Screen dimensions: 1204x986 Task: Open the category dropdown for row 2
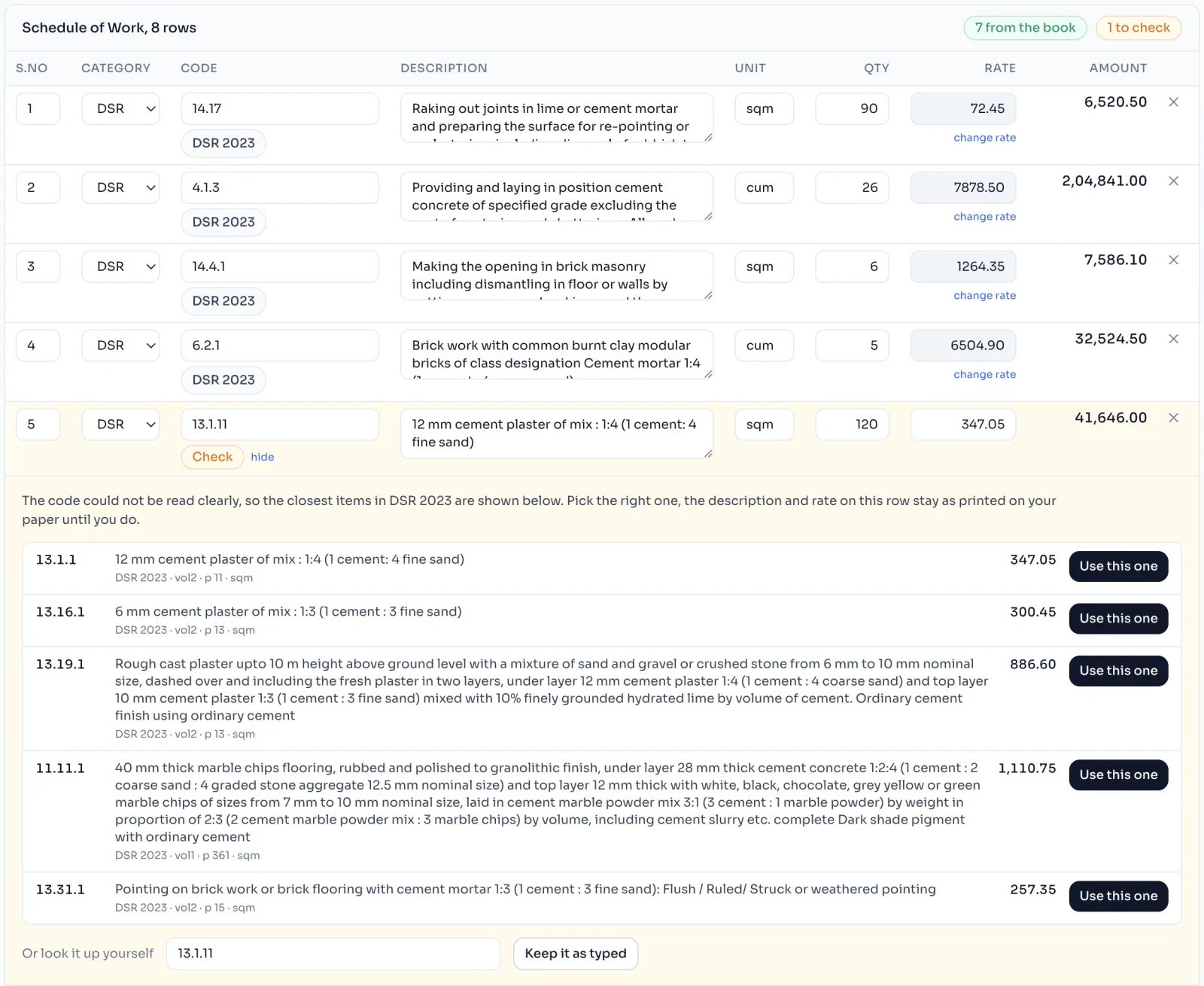(120, 188)
